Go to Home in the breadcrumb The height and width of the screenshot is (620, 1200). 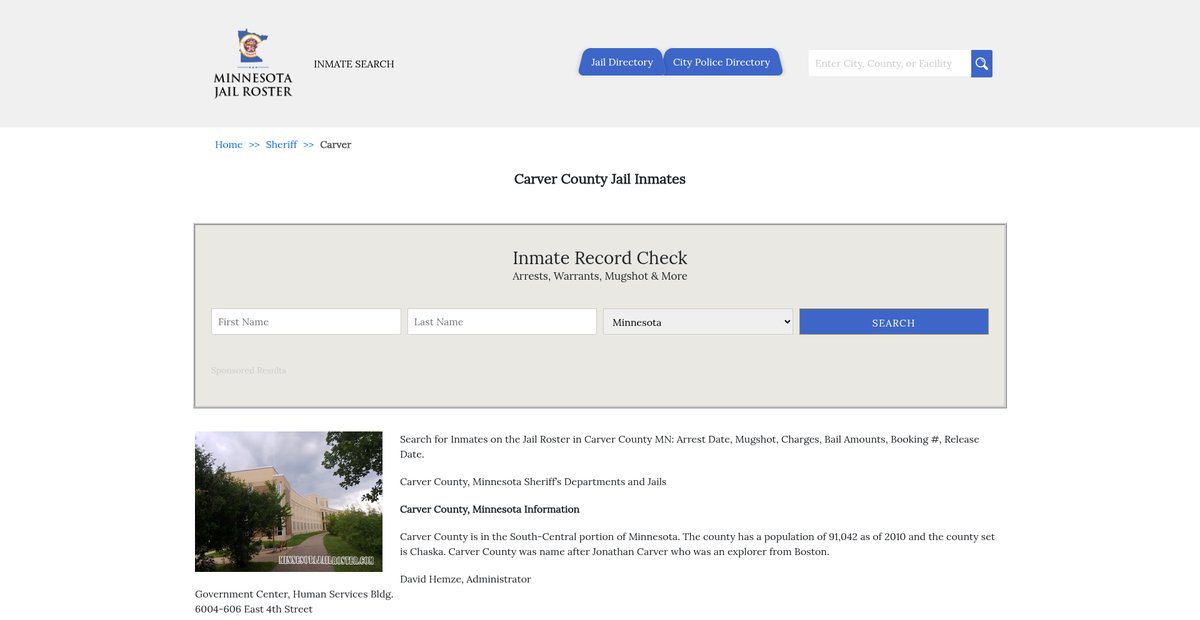(x=228, y=145)
